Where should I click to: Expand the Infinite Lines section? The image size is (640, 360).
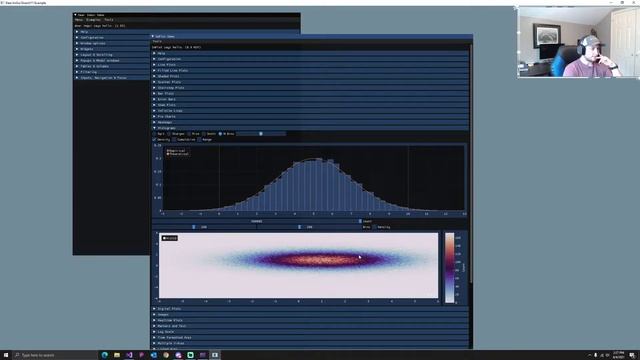(311, 111)
